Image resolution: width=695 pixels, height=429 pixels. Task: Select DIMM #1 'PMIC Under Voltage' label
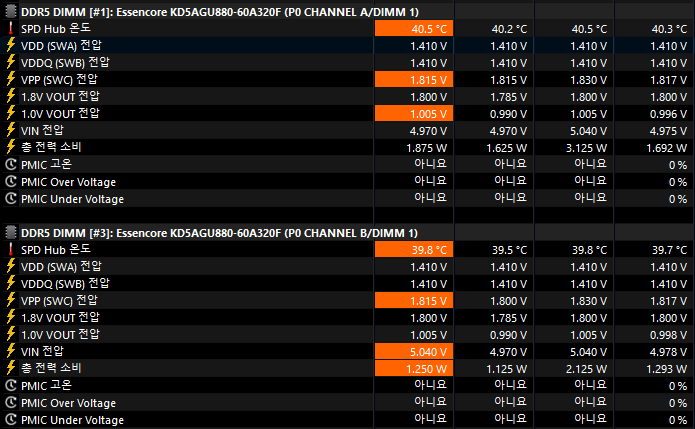coord(72,199)
